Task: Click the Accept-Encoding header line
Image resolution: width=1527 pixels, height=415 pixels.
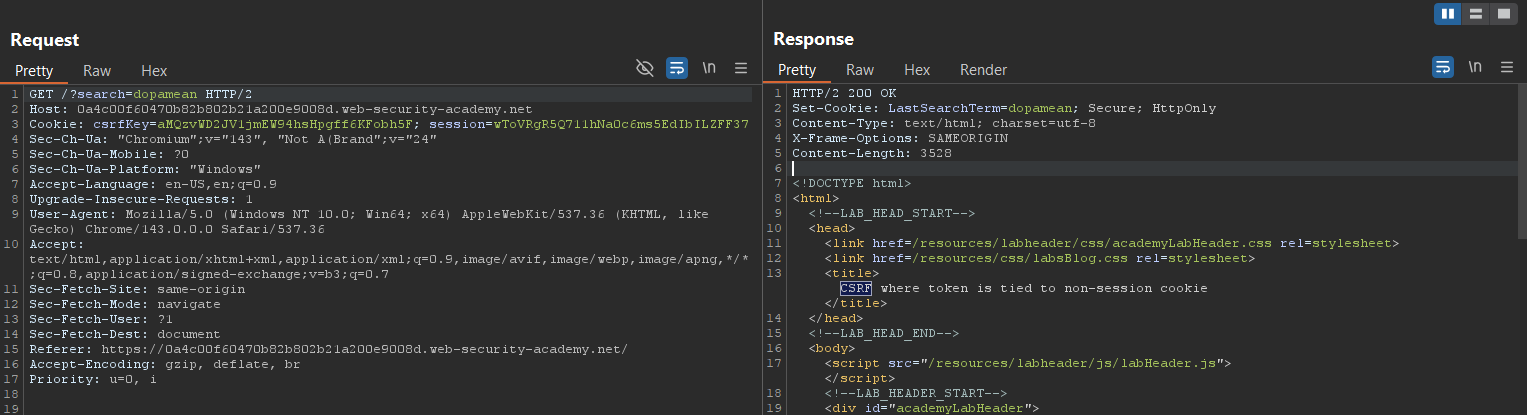Action: pyautogui.click(x=165, y=364)
